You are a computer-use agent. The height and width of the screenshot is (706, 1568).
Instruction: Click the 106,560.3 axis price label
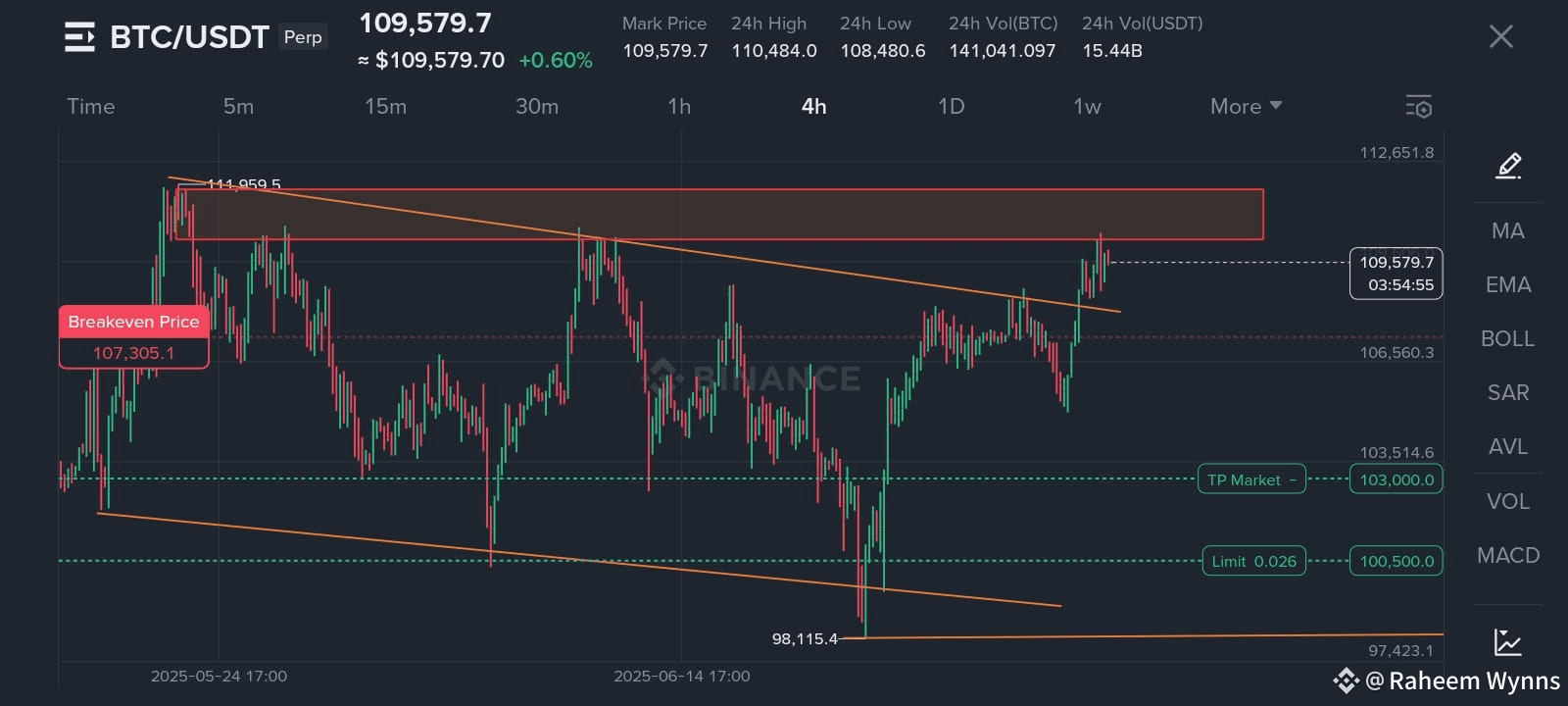click(1396, 352)
